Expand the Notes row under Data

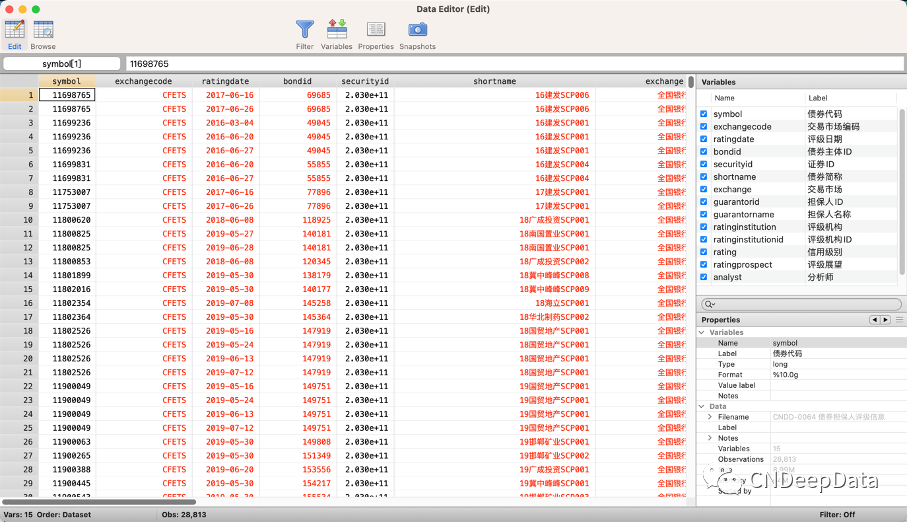tap(710, 438)
